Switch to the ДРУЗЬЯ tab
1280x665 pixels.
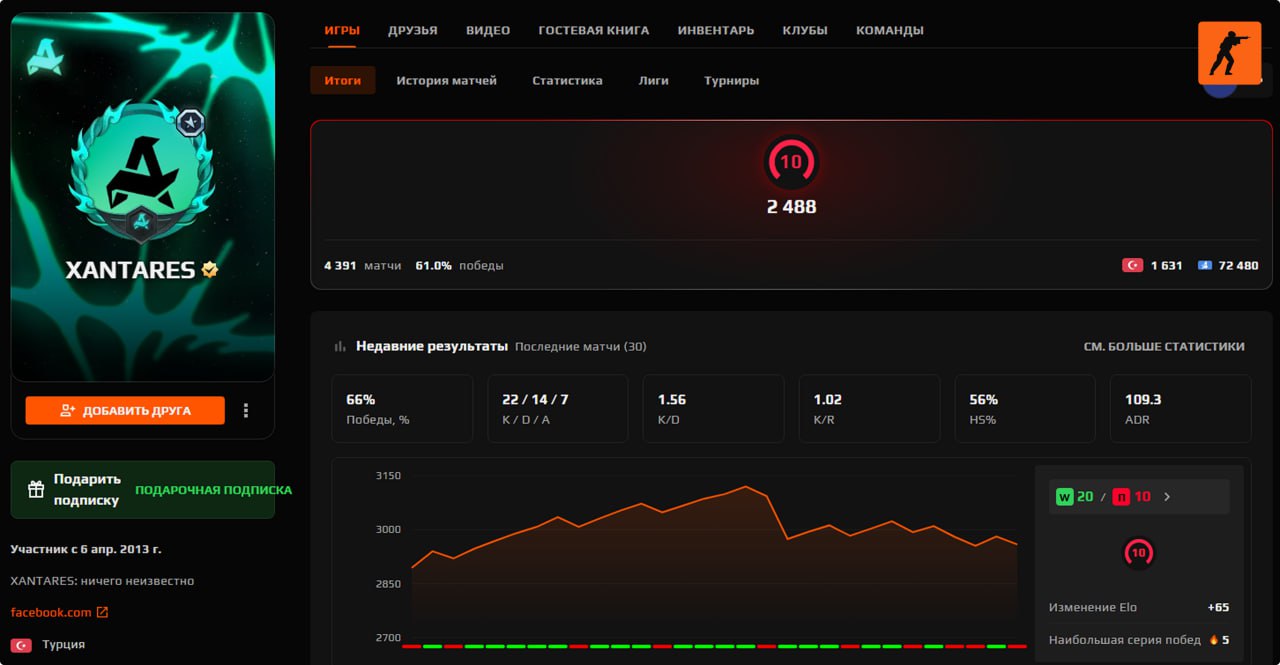pyautogui.click(x=412, y=31)
